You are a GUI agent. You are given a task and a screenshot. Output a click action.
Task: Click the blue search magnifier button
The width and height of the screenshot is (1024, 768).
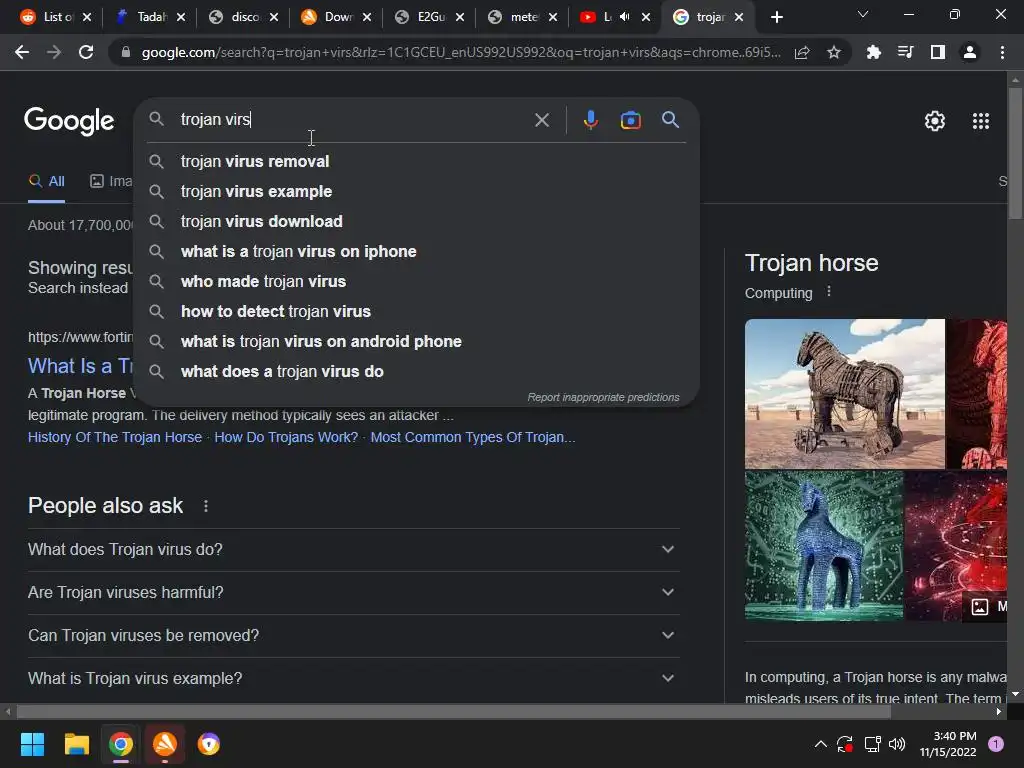[670, 120]
